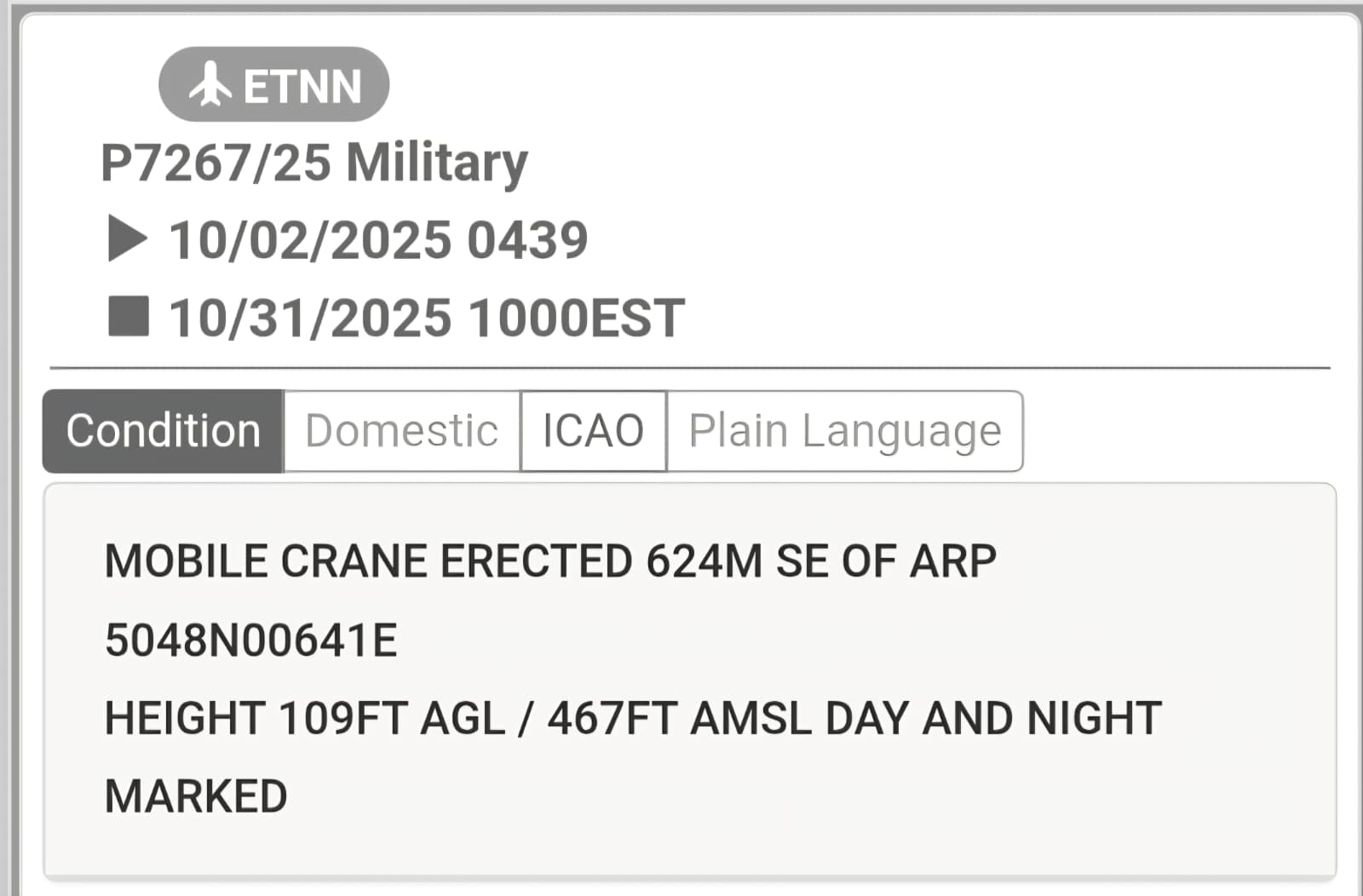Click the word MARKED in the NOTAM
Viewport: 1363px width, 896px height.
pyautogui.click(x=196, y=796)
